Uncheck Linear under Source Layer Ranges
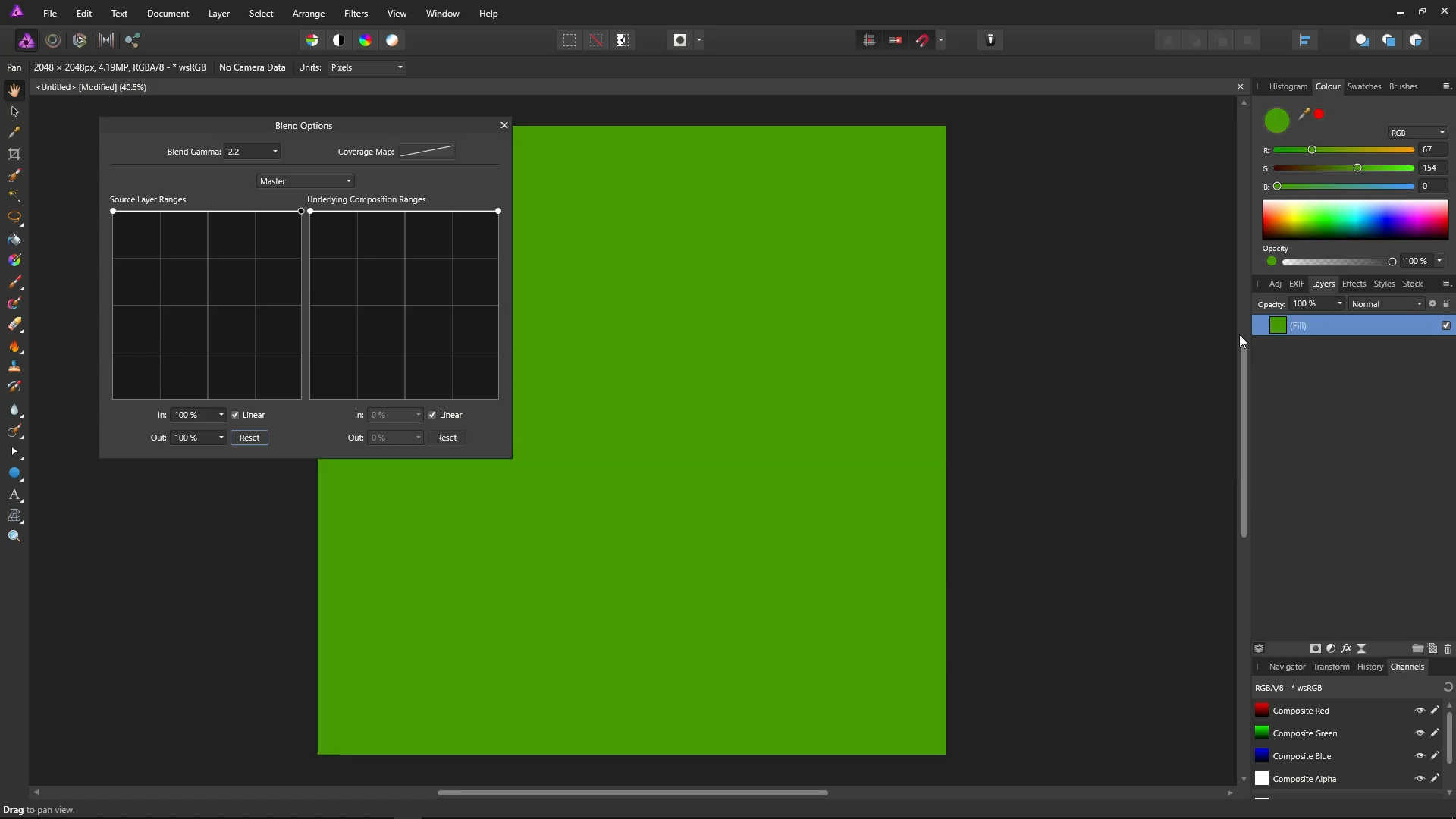 coord(236,415)
